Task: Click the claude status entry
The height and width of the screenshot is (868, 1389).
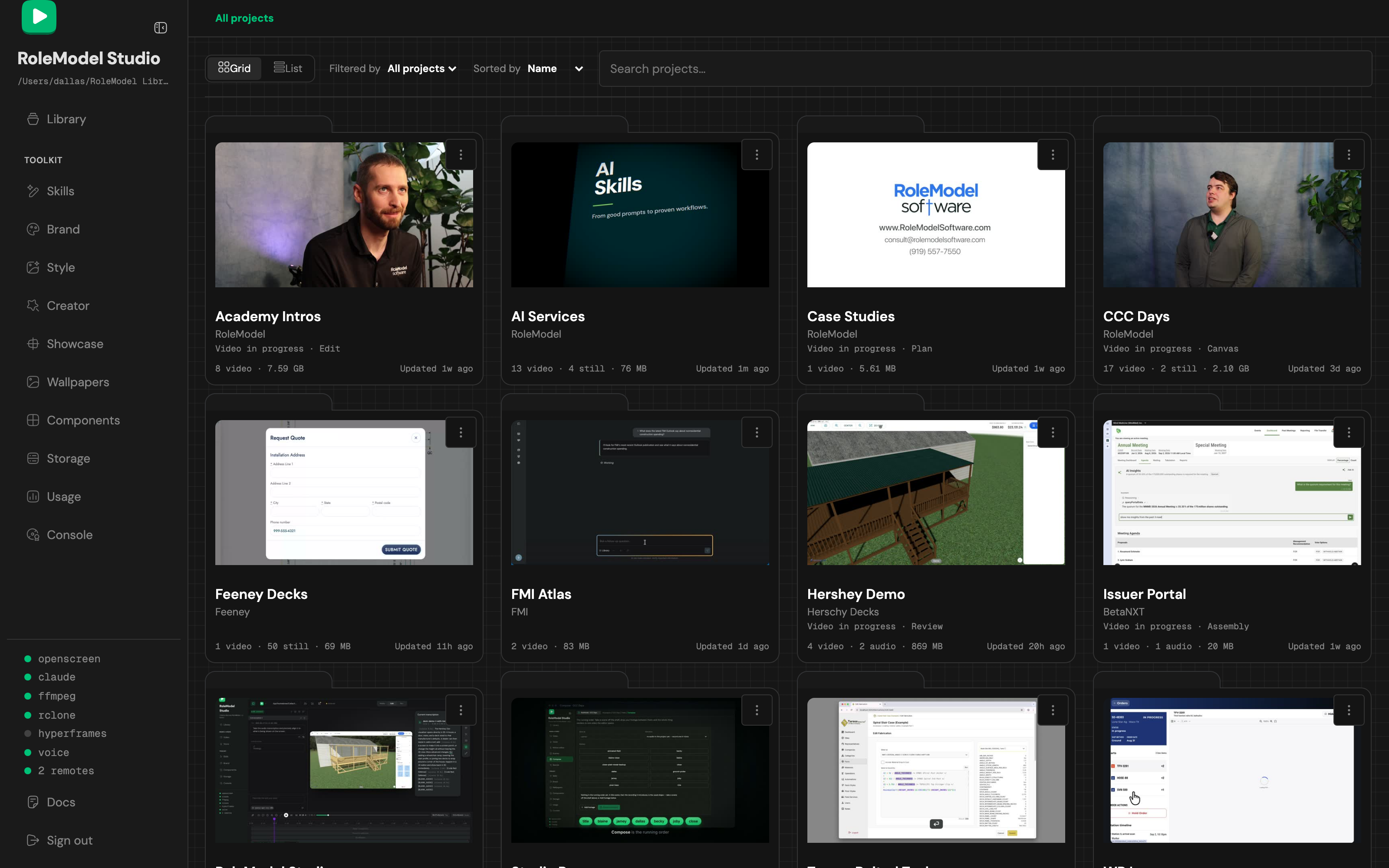Action: coord(50,677)
